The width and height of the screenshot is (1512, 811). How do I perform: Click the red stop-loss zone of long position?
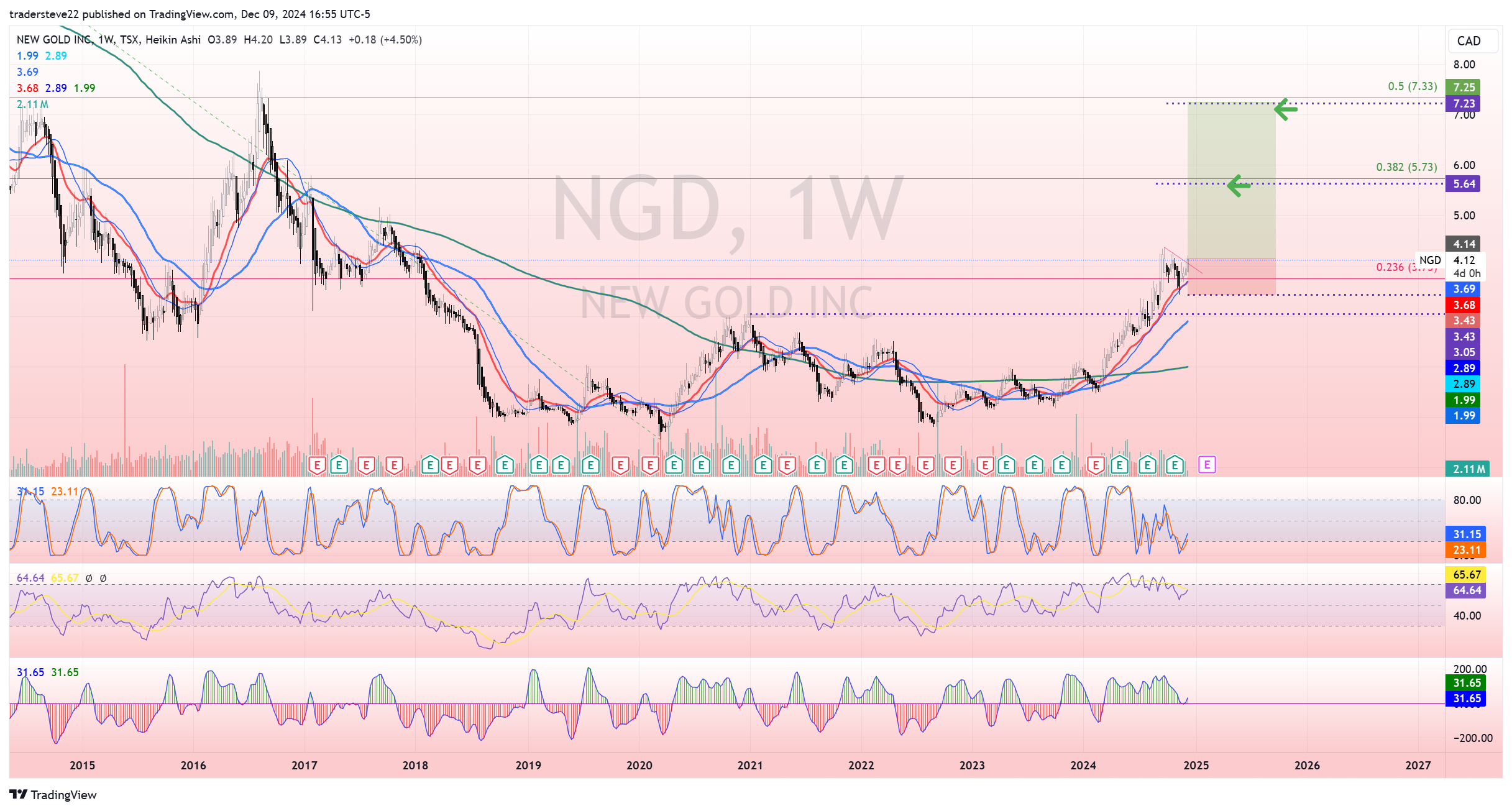tap(1231, 277)
